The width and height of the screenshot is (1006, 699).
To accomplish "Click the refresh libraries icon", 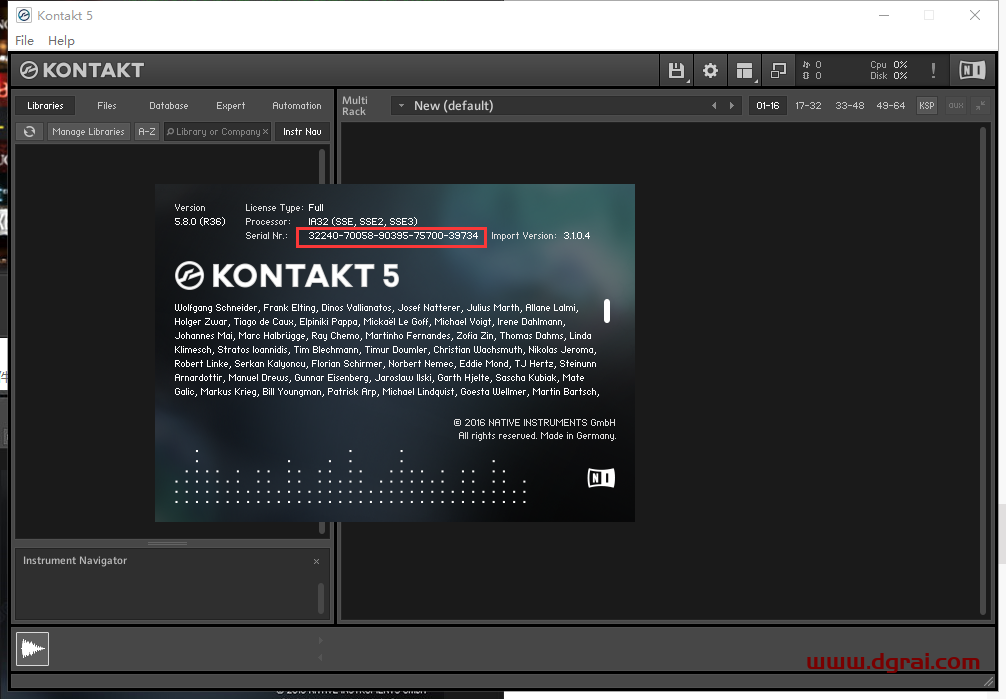I will coord(29,131).
